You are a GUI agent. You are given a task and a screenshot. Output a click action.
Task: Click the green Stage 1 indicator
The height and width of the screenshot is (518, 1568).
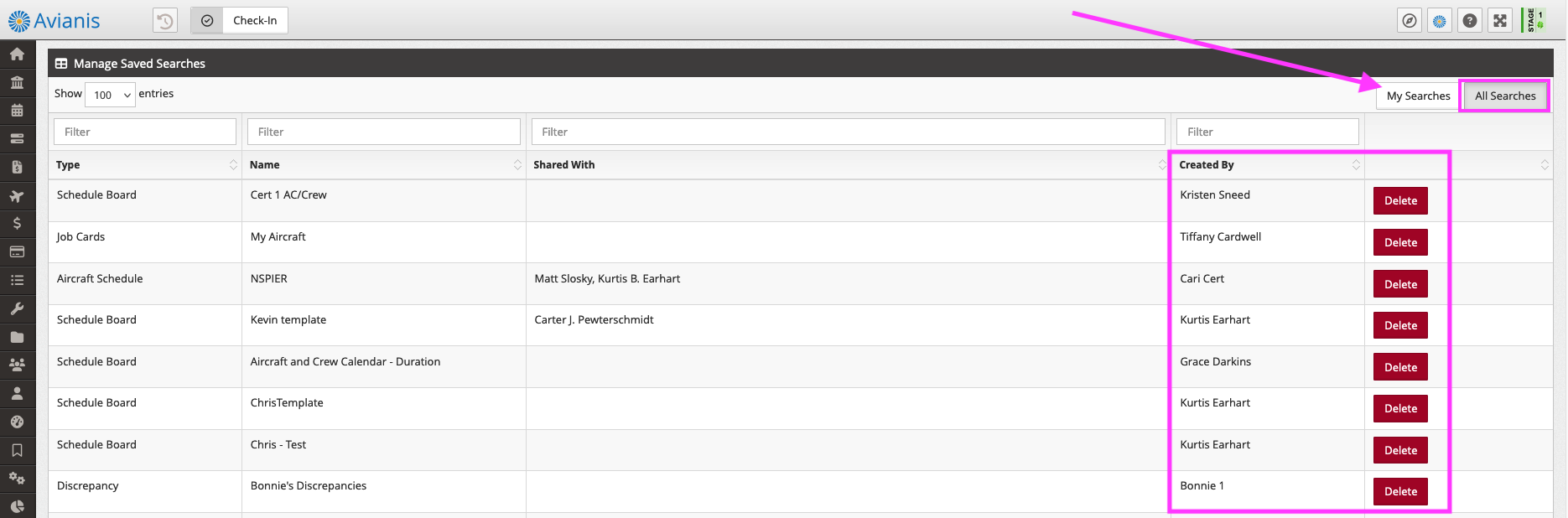(1534, 20)
